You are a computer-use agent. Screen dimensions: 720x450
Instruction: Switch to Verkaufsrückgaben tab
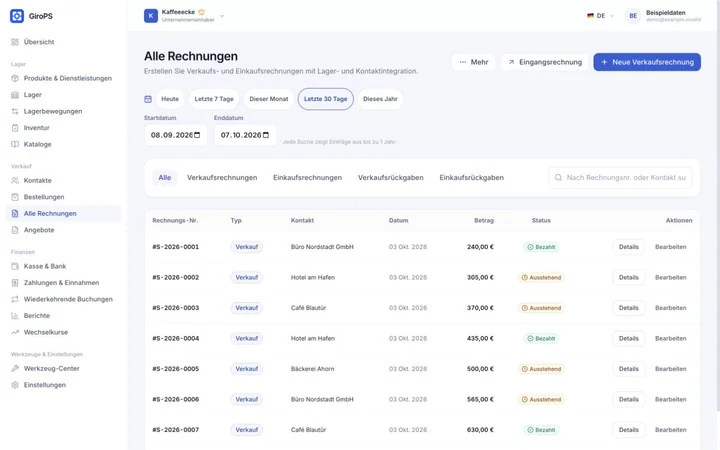coord(391,178)
